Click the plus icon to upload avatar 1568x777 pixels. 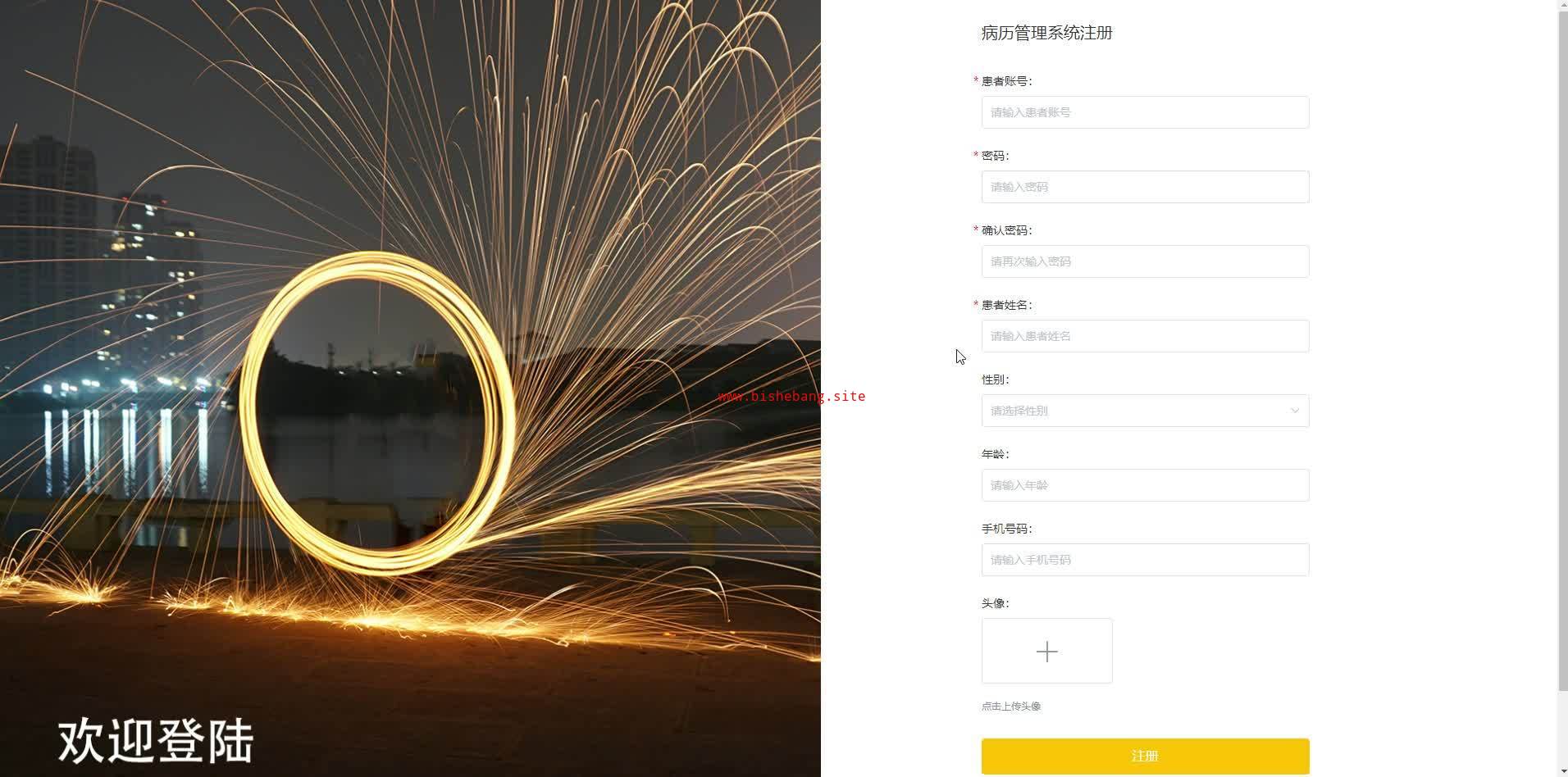pyautogui.click(x=1046, y=652)
